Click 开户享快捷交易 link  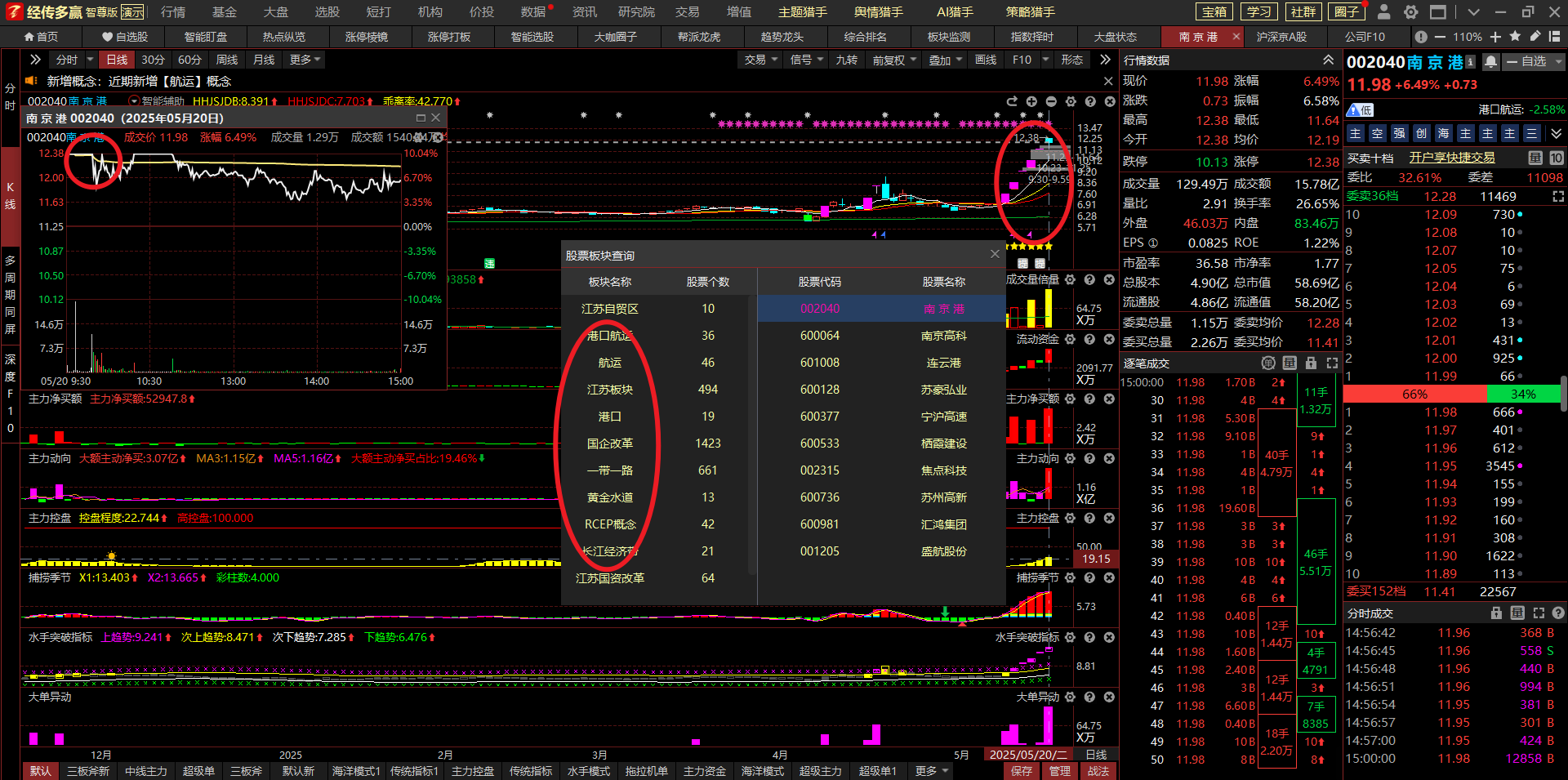1451,158
